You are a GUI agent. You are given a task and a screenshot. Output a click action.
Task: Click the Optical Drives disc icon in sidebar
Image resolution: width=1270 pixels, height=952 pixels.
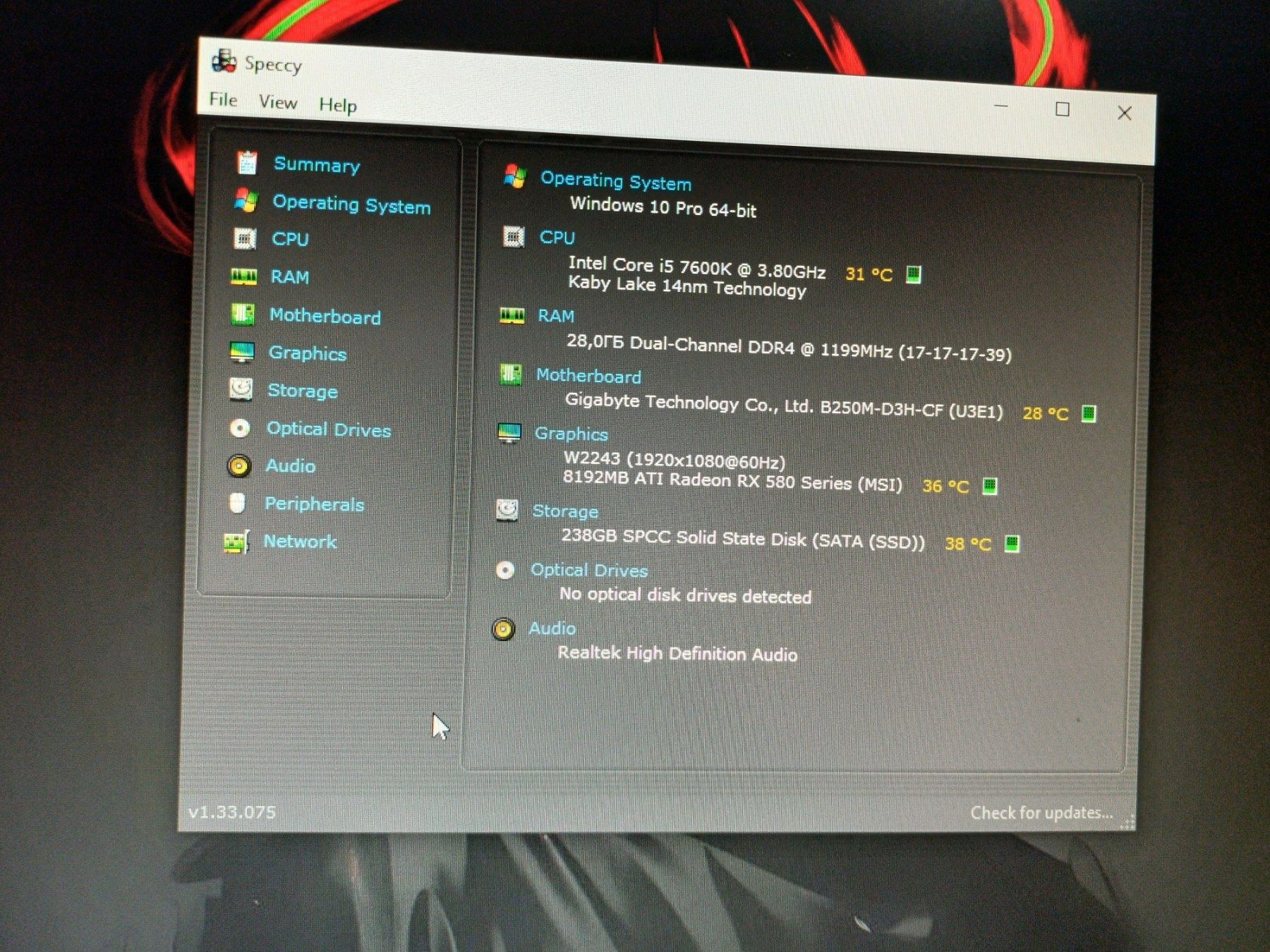click(240, 428)
